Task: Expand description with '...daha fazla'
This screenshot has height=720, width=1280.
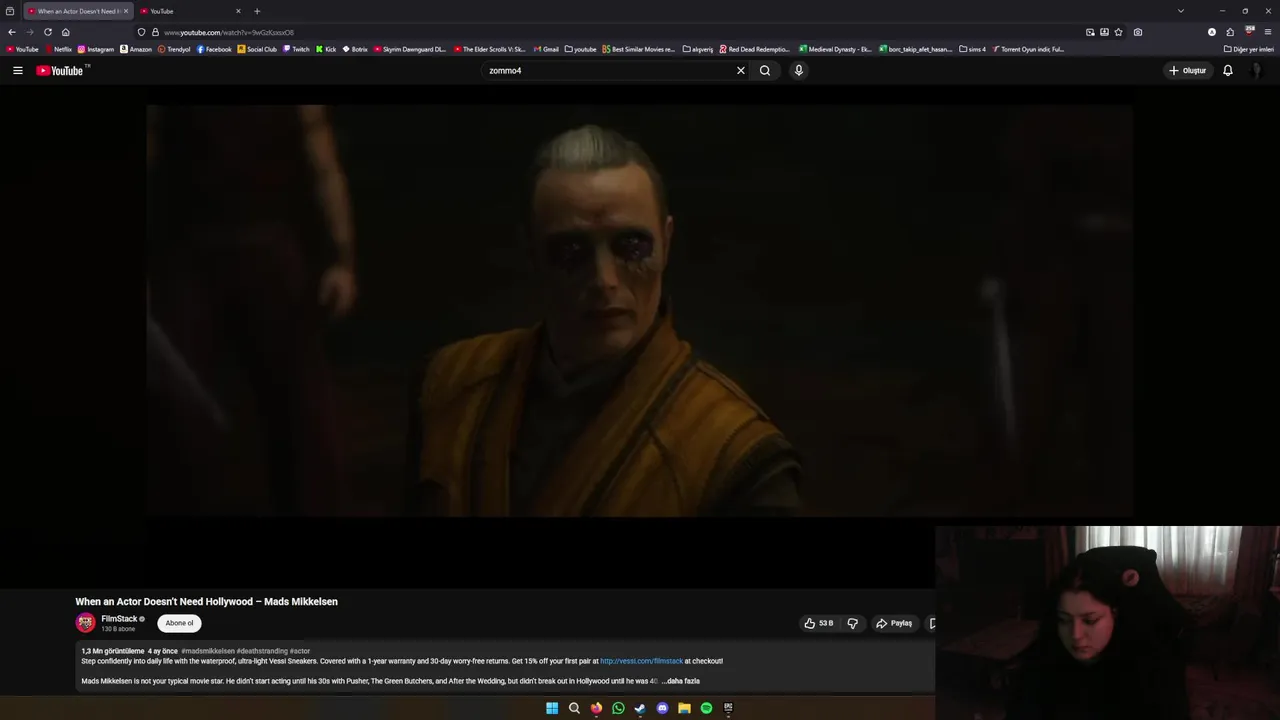Action: point(680,681)
